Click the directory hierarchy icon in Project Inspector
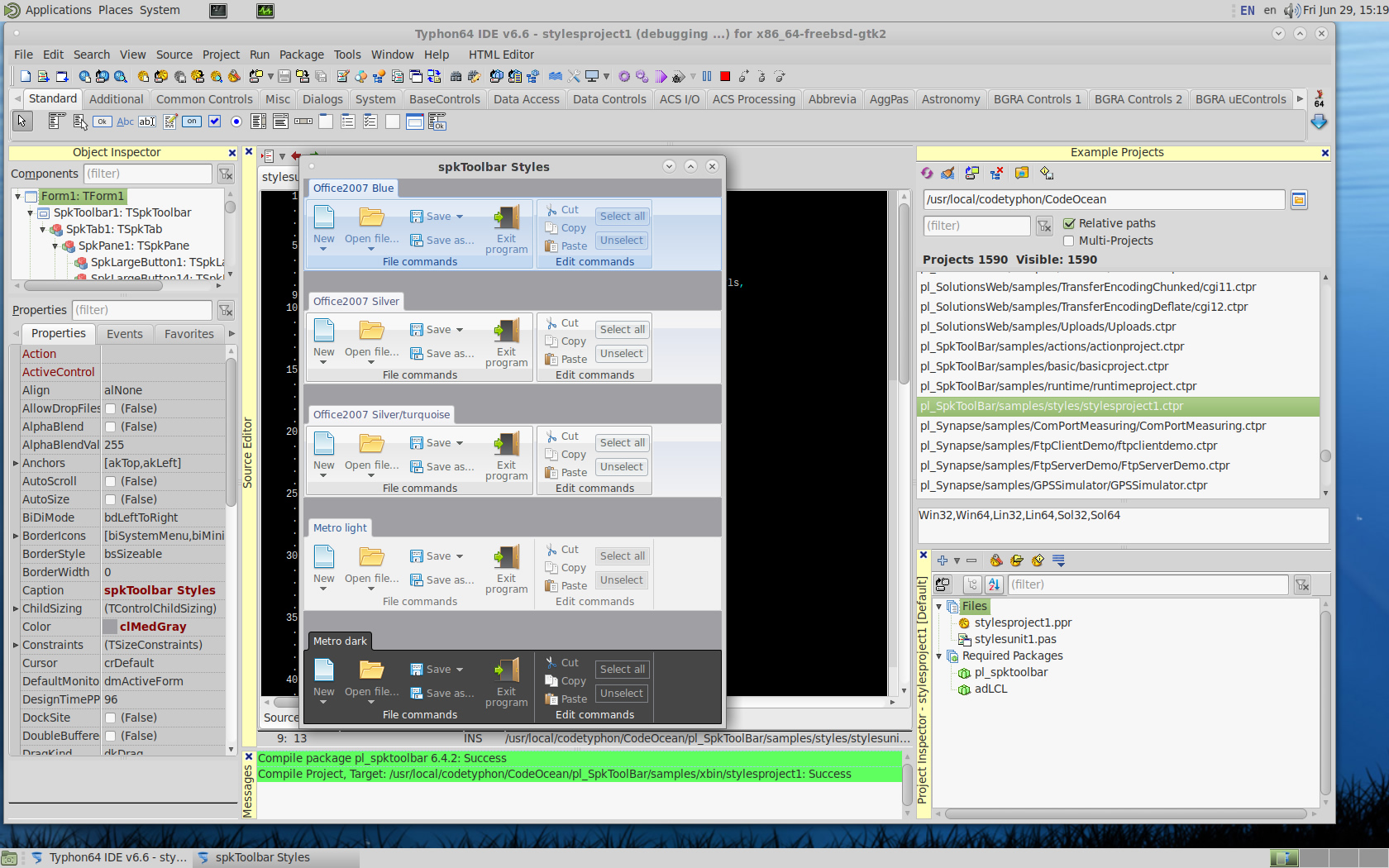This screenshot has height=868, width=1389. [973, 584]
